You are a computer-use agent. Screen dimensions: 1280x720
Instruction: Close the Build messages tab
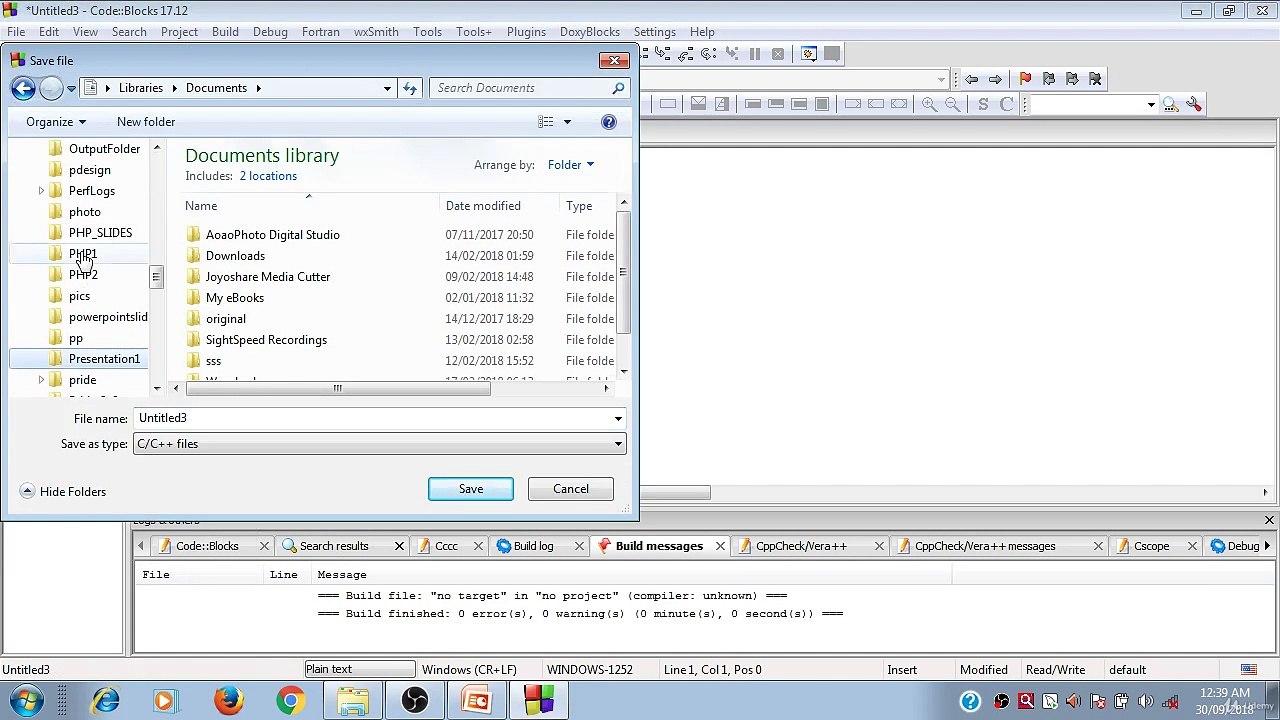[x=722, y=546]
